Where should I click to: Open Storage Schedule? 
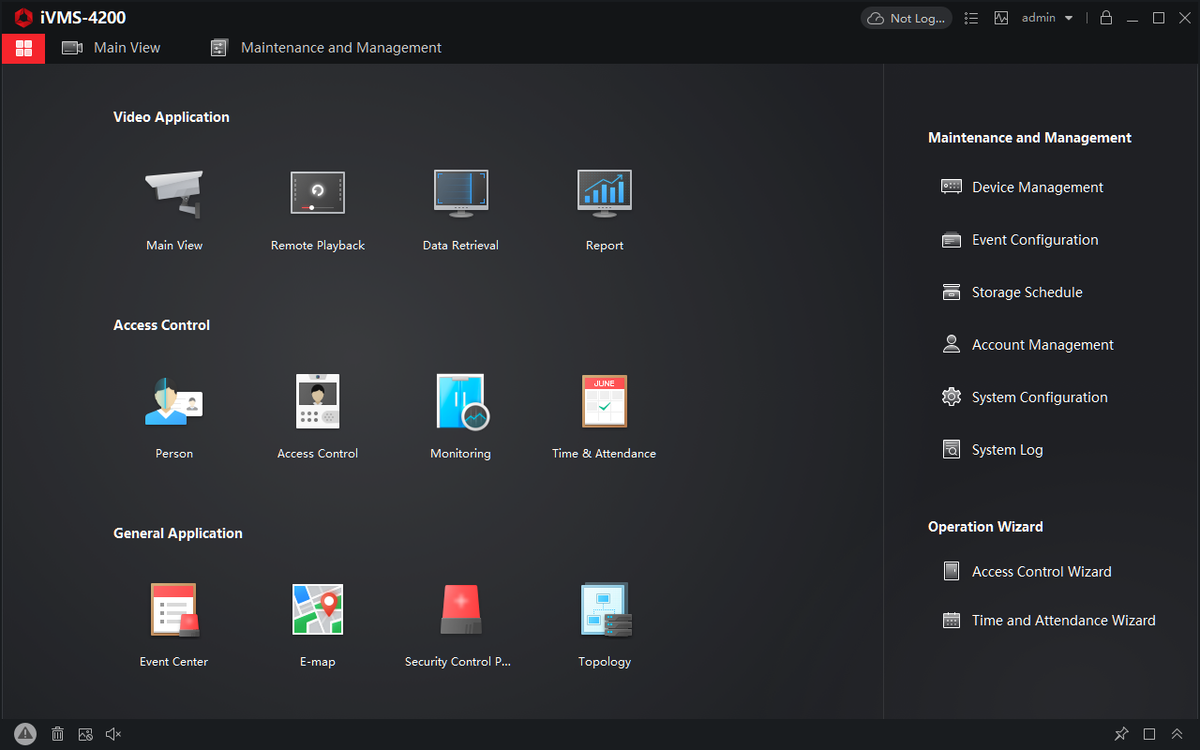click(1012, 293)
